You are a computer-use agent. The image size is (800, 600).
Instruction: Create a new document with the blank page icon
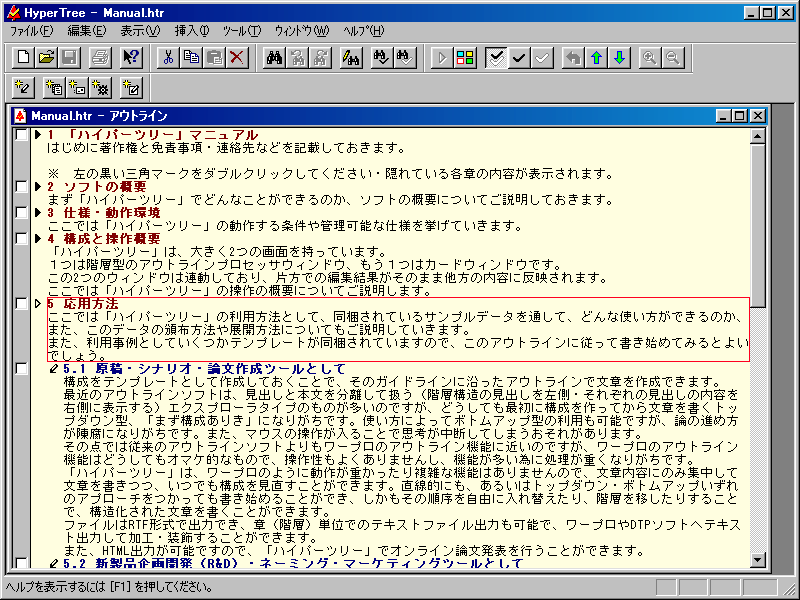[22, 58]
